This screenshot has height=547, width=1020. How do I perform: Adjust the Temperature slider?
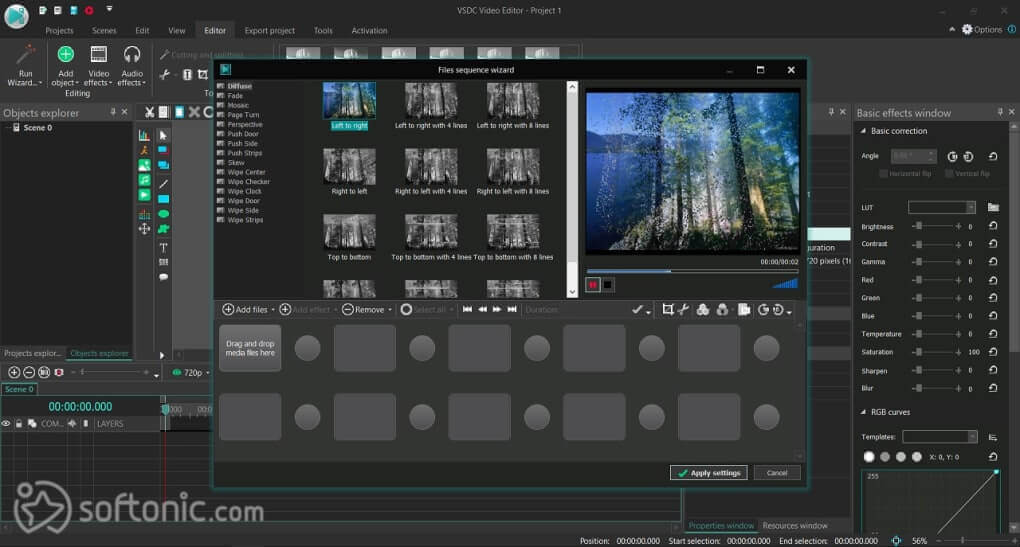tap(937, 334)
